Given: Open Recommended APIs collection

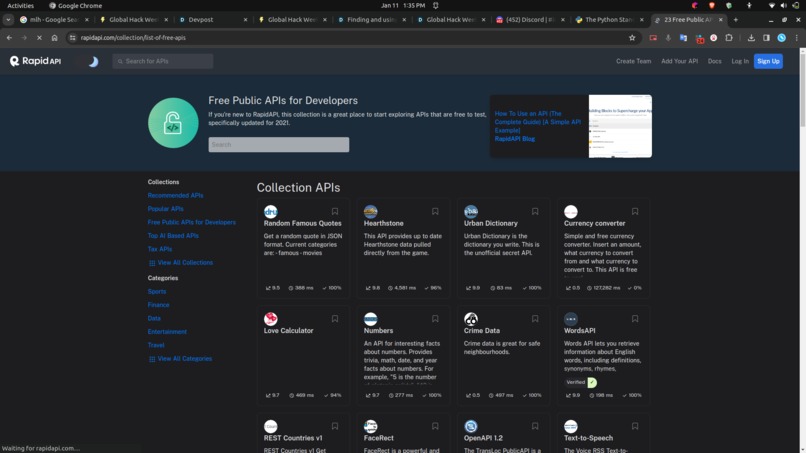Looking at the screenshot, I should click(175, 195).
